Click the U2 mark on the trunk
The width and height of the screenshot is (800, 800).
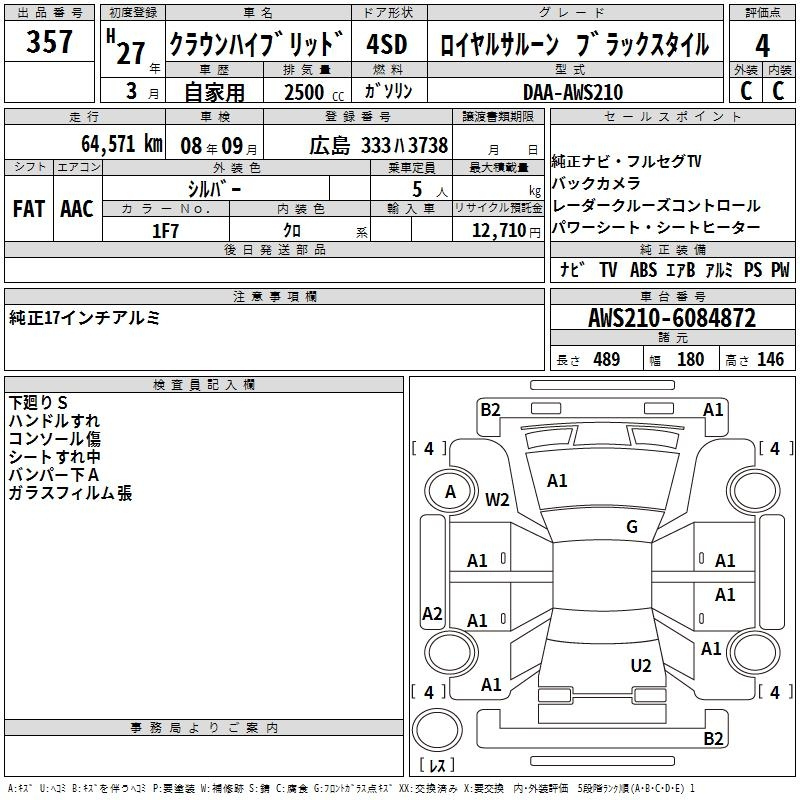[641, 665]
